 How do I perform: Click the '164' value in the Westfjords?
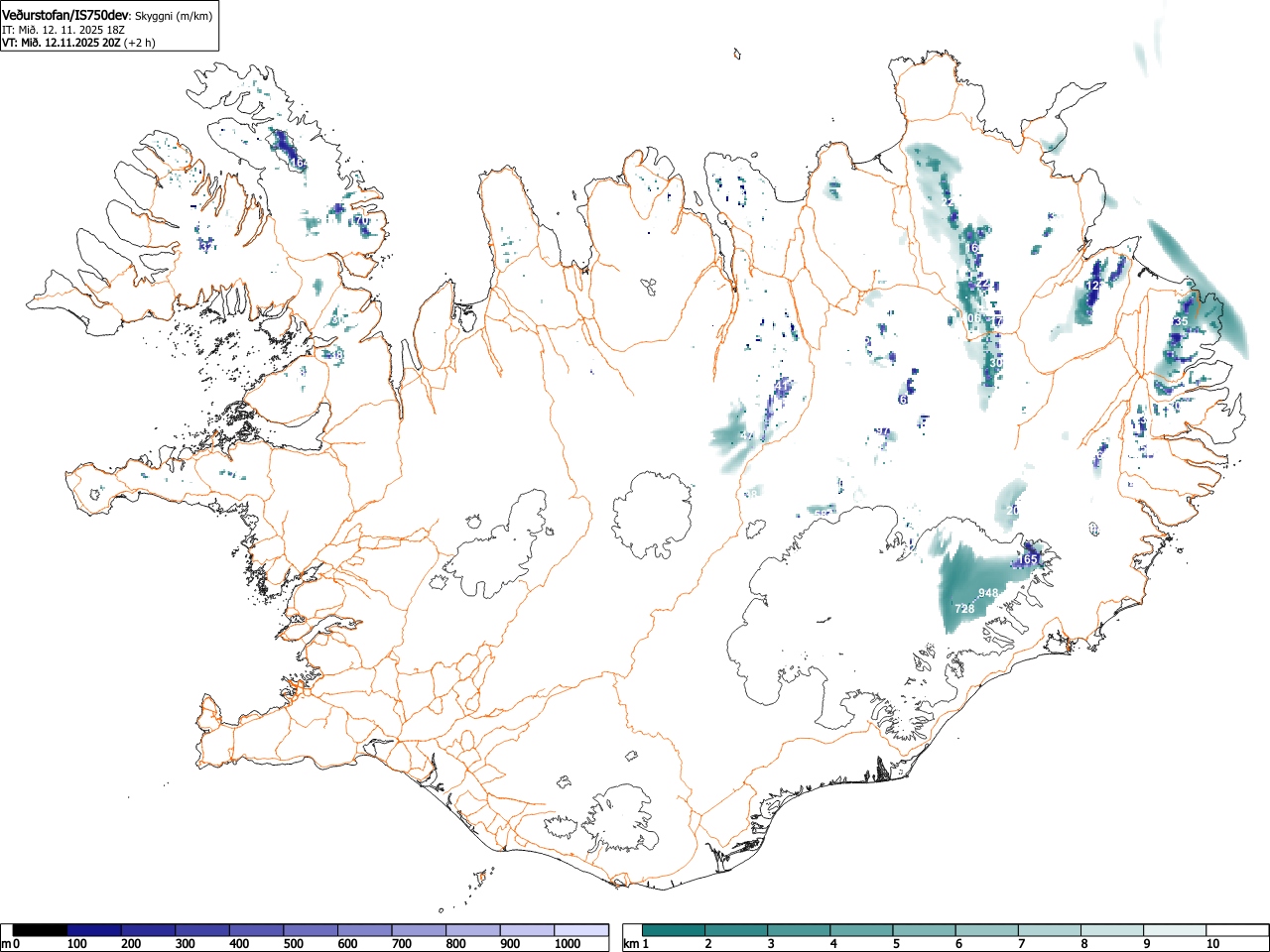click(298, 163)
